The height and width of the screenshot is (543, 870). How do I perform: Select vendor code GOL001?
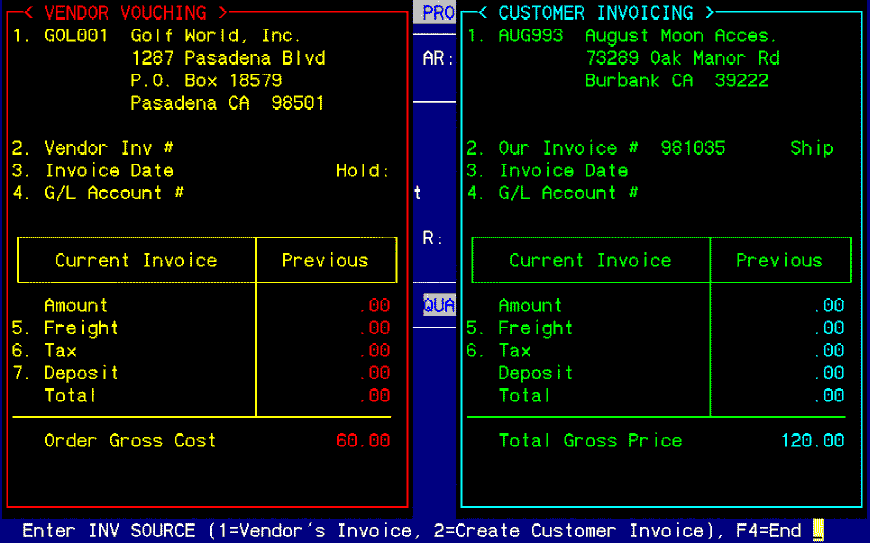pyautogui.click(x=75, y=36)
